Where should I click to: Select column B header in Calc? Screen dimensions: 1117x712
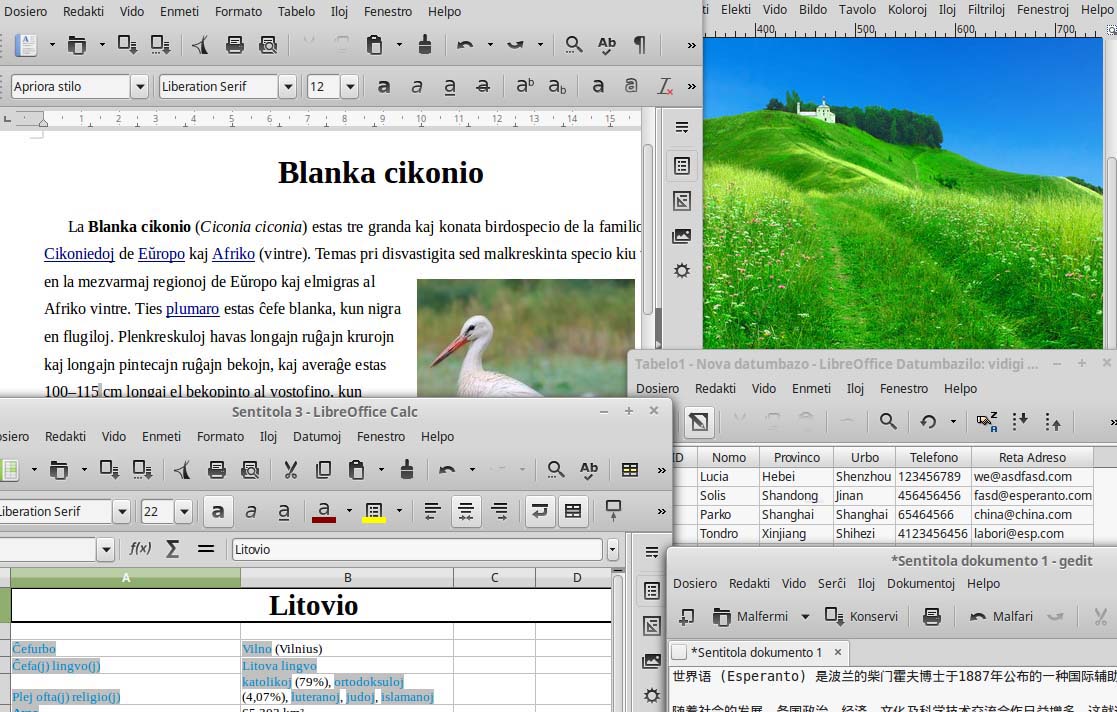(347, 577)
